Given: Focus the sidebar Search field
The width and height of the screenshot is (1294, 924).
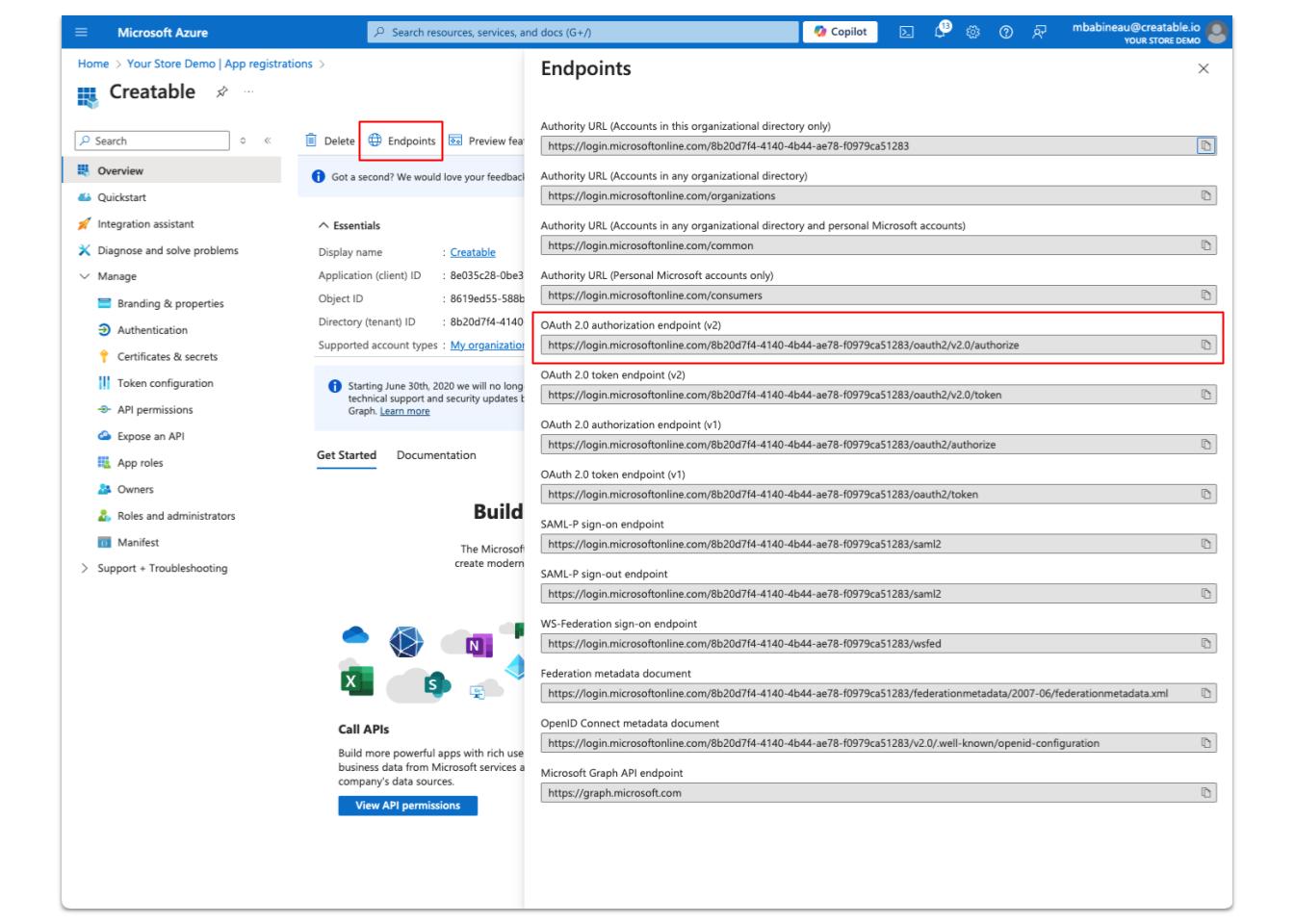Looking at the screenshot, I should click(x=153, y=141).
